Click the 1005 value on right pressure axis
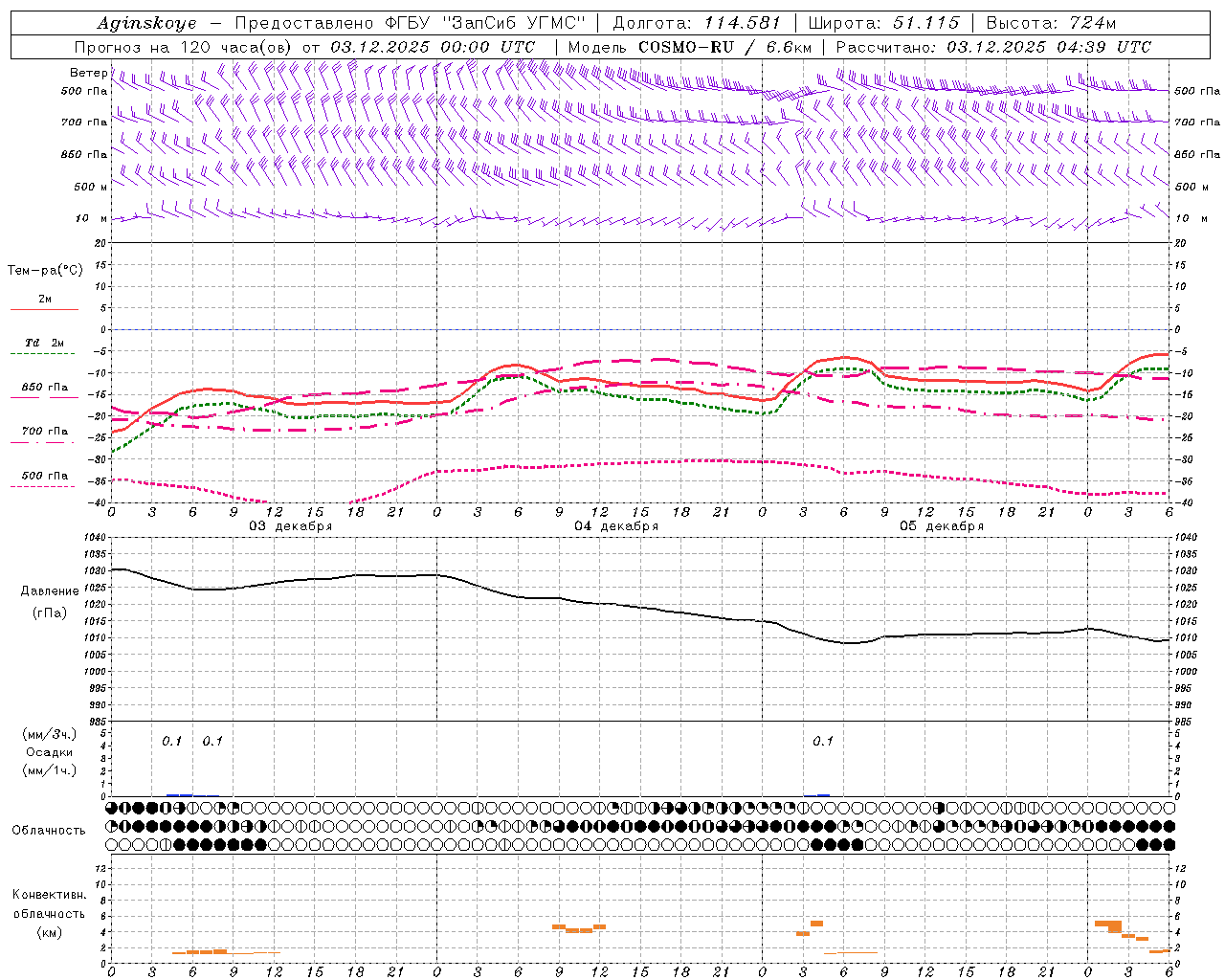 1186,655
